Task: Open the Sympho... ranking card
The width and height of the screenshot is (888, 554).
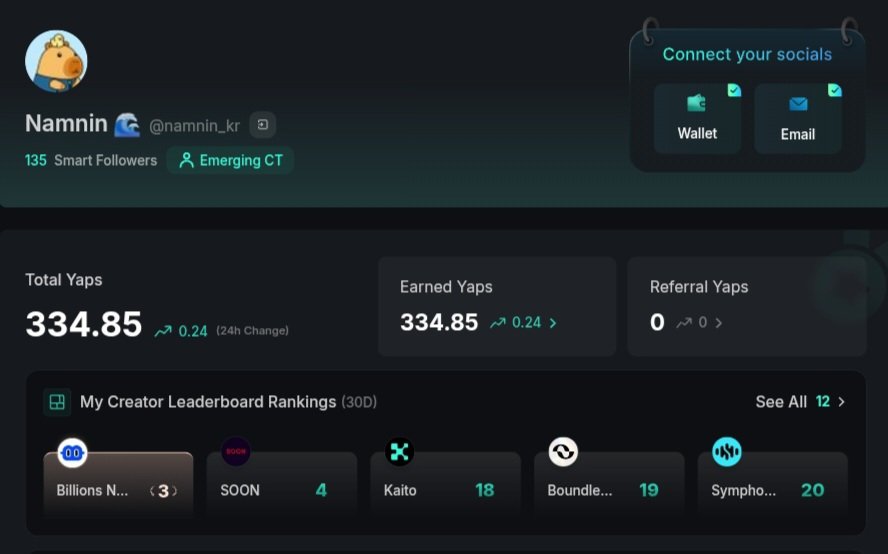Action: pos(773,484)
